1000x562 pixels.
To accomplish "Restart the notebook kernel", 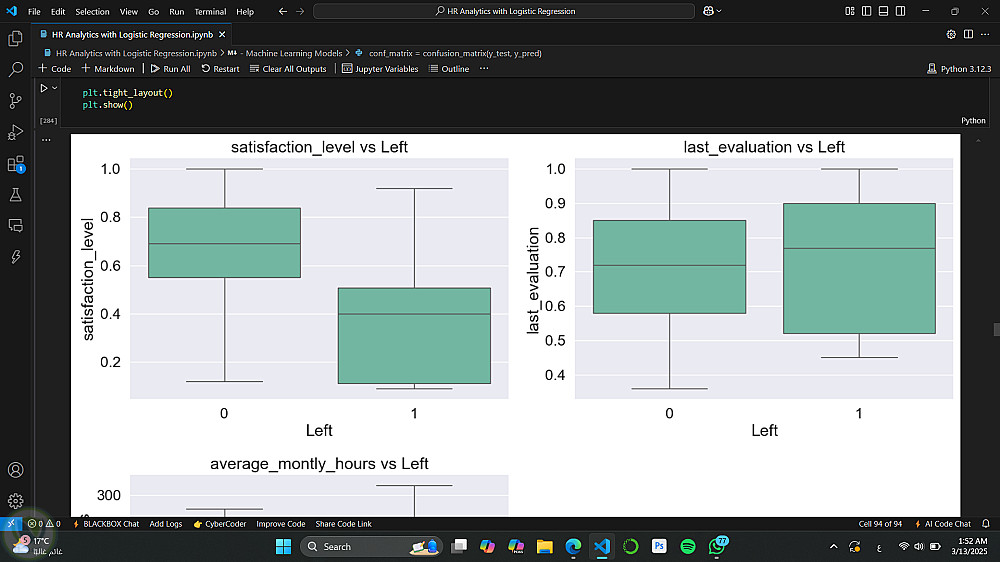I will [x=221, y=68].
